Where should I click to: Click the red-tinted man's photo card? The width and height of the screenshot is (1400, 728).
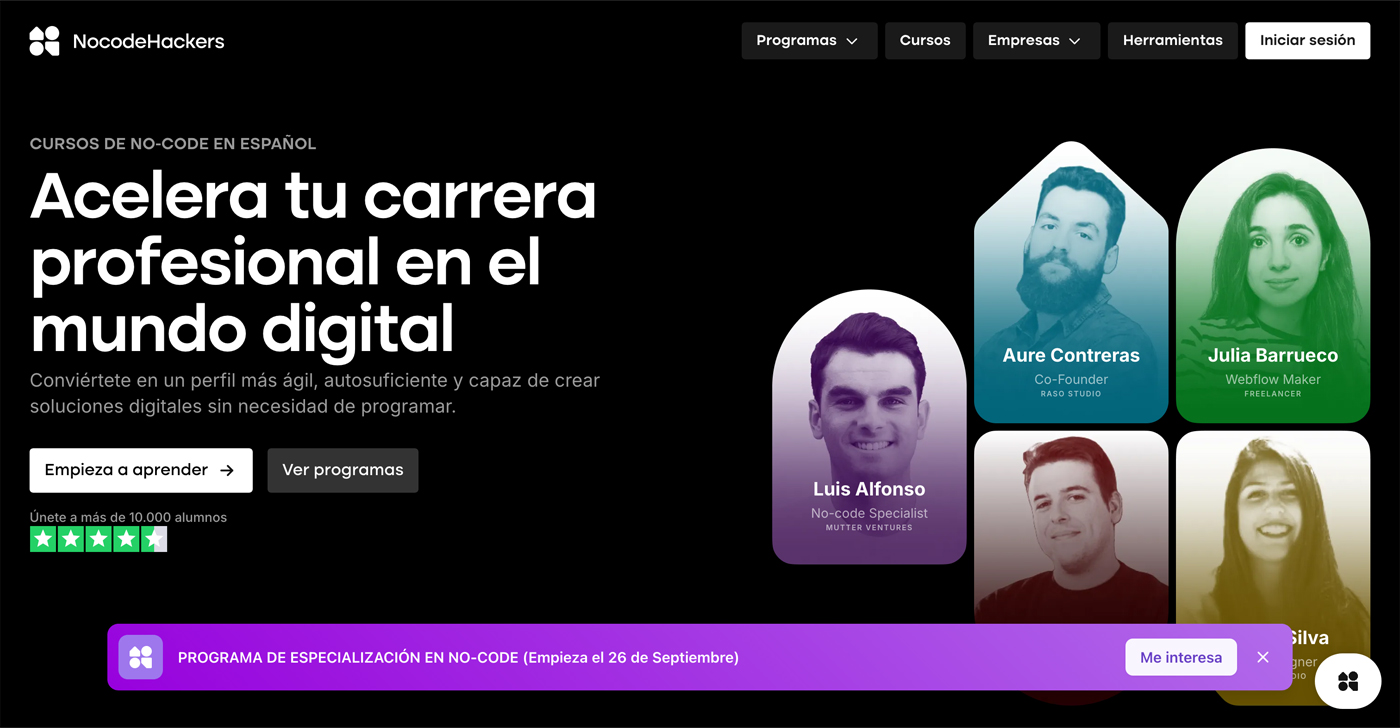click(1071, 526)
